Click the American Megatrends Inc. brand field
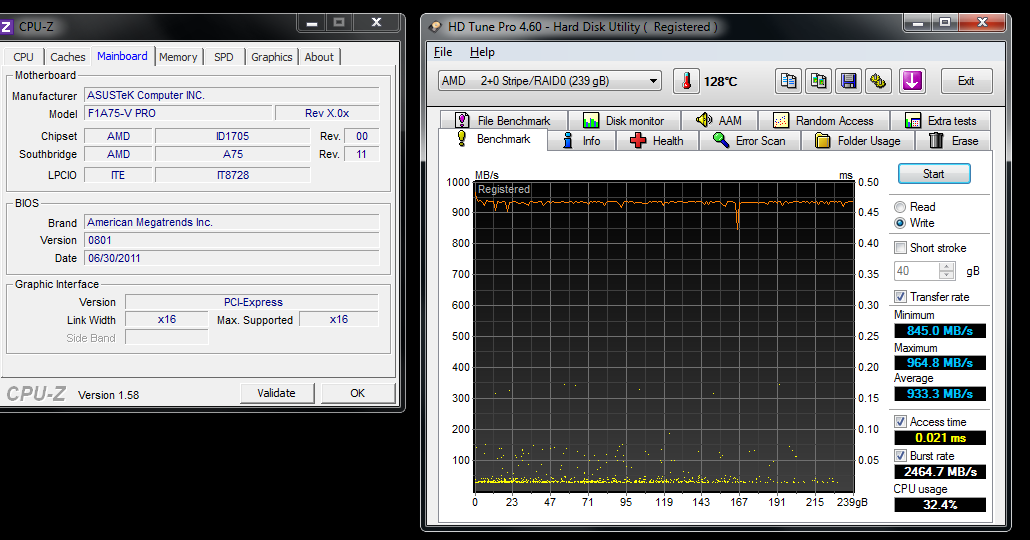 [x=231, y=223]
